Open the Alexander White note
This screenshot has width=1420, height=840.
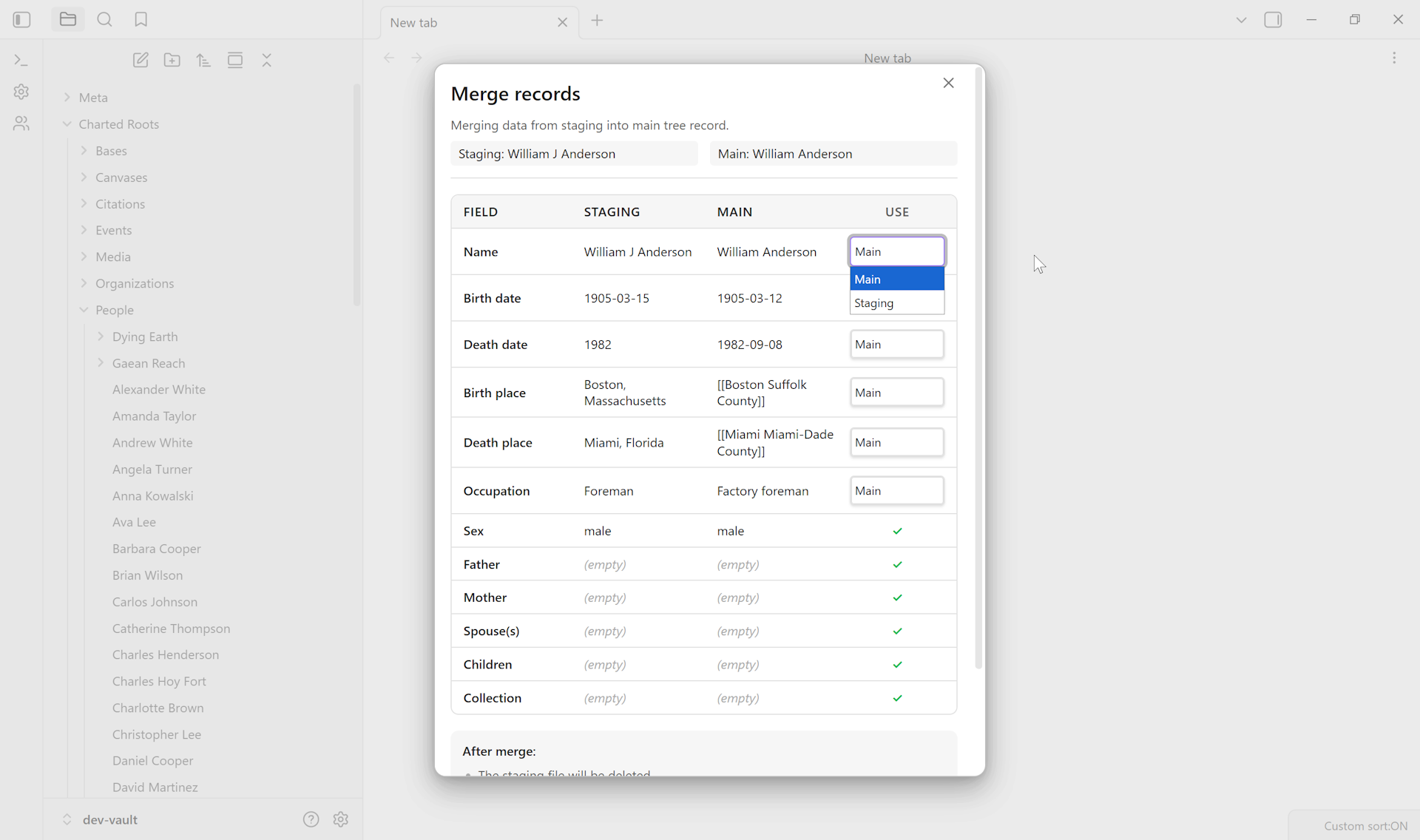click(x=159, y=390)
